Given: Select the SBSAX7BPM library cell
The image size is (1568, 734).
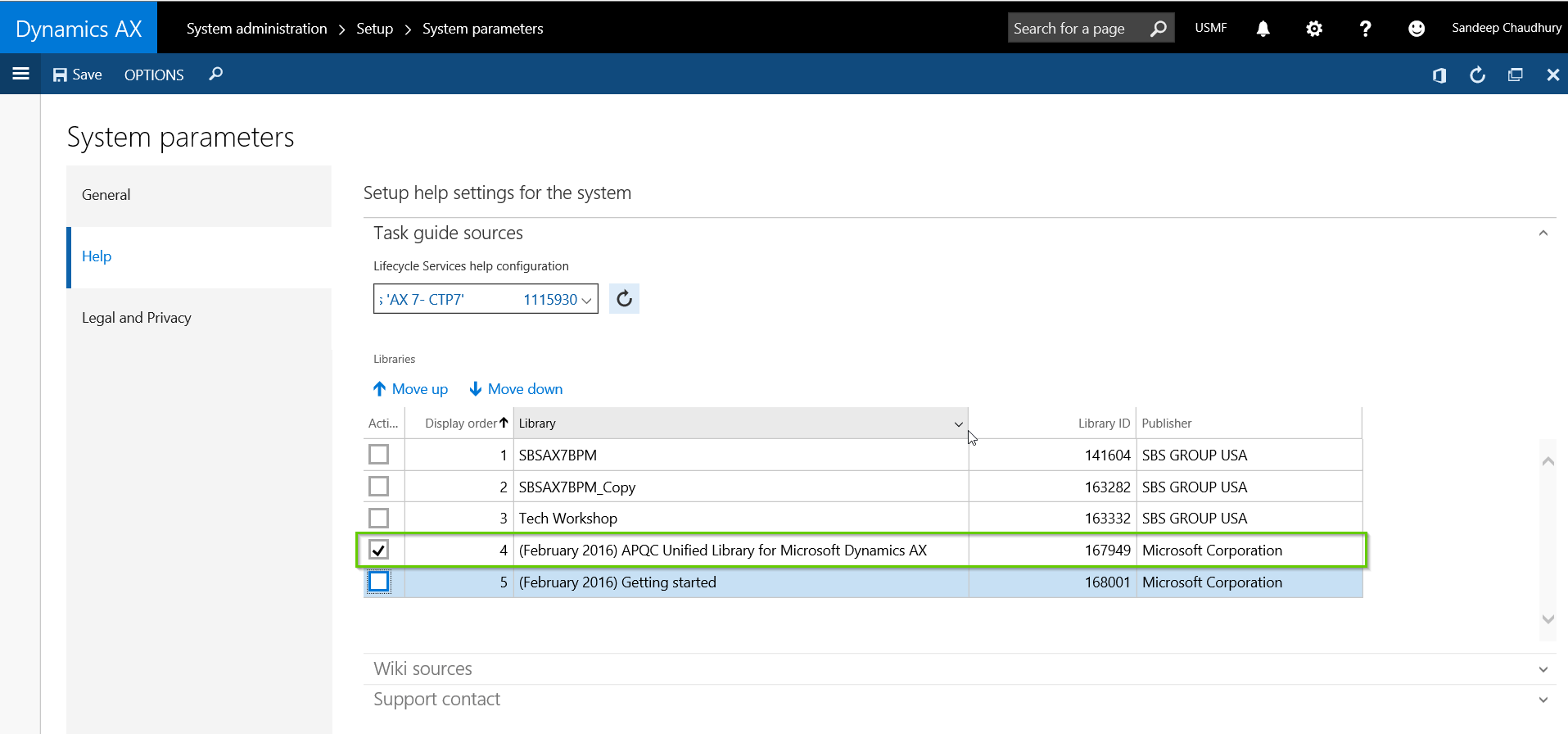Looking at the screenshot, I should 741,455.
